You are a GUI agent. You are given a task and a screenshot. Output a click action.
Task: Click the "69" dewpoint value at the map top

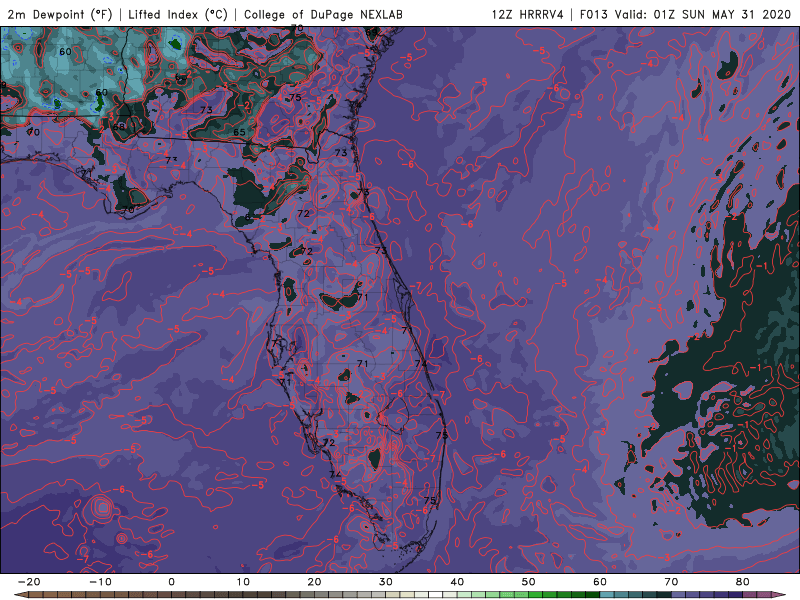[371, 32]
